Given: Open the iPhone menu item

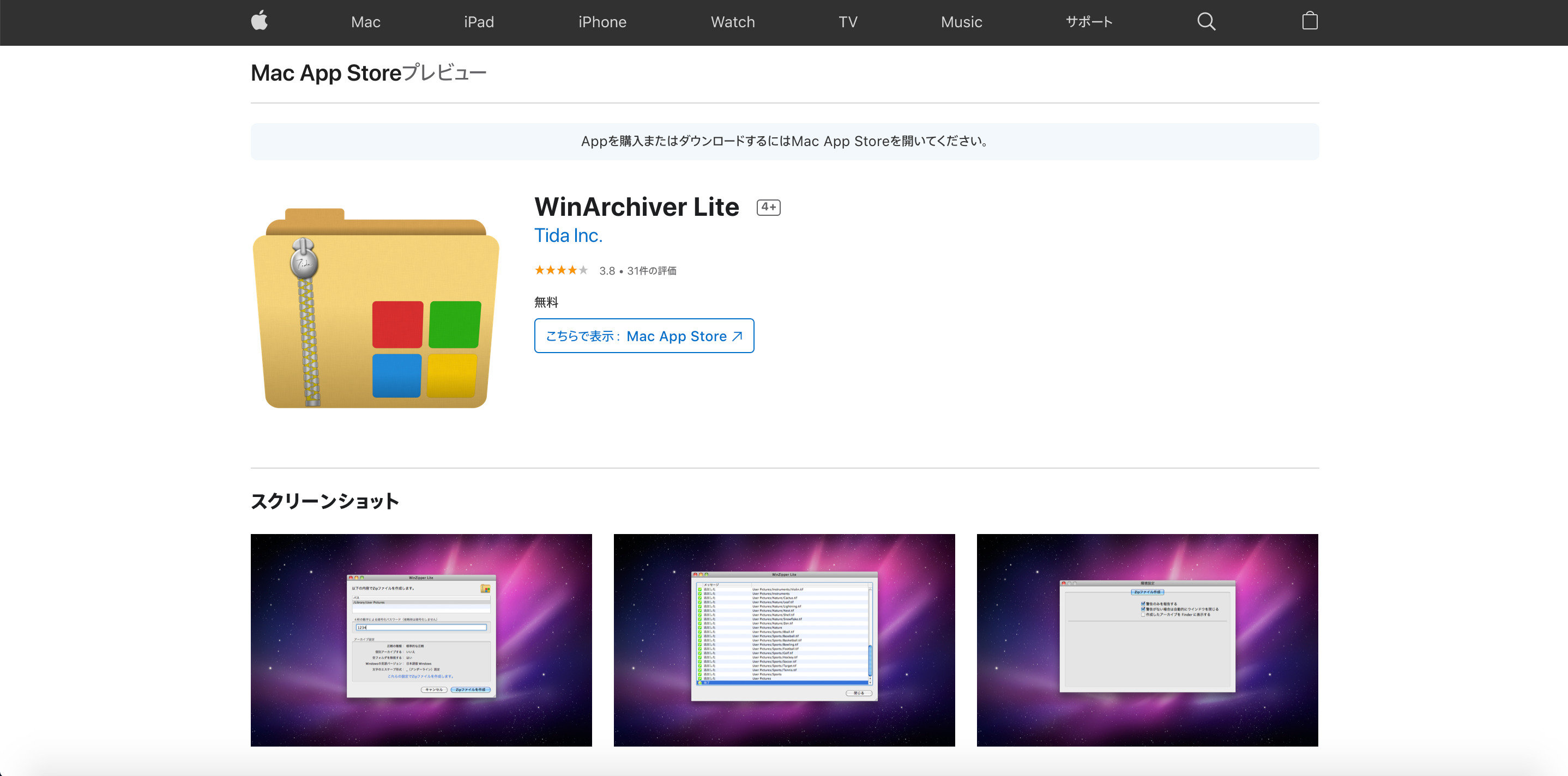Looking at the screenshot, I should click(x=602, y=22).
